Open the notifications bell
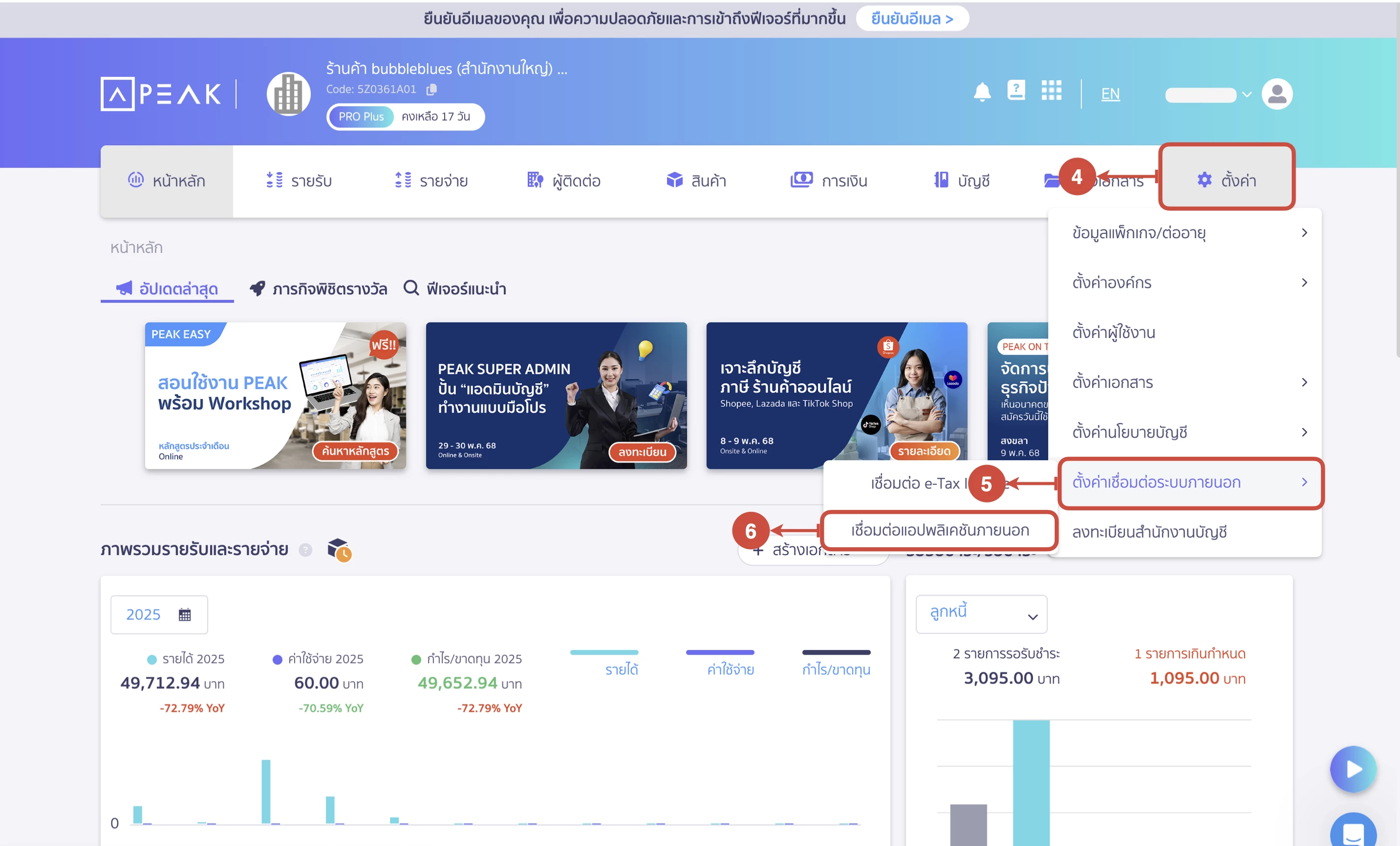 pyautogui.click(x=982, y=93)
